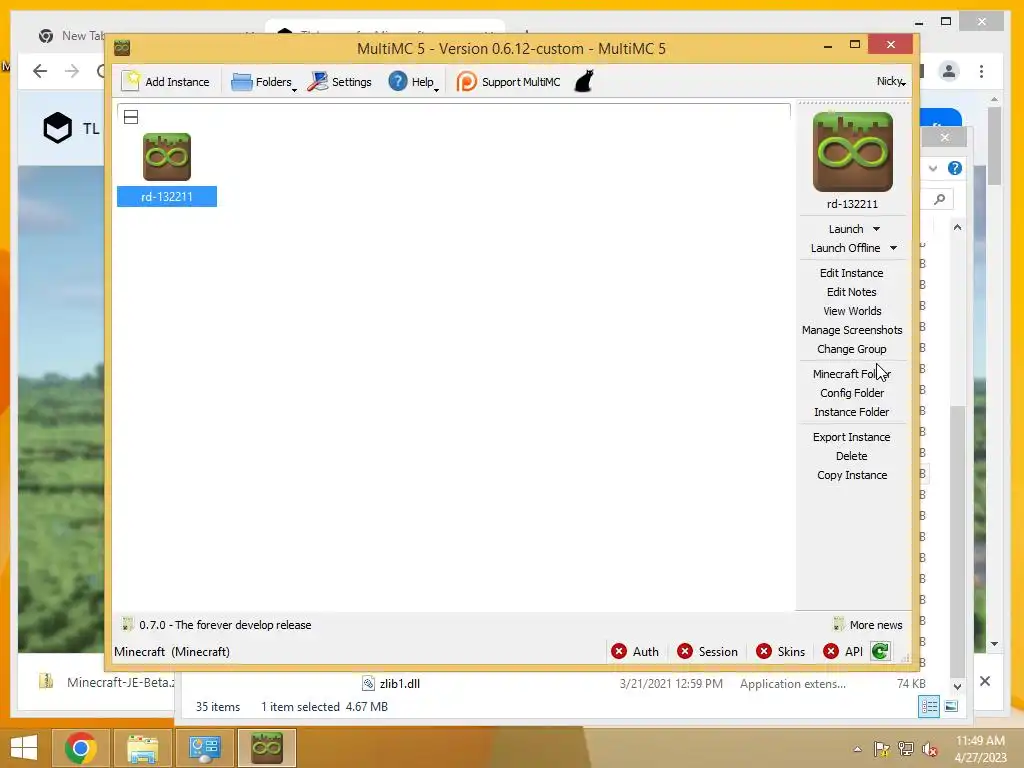Click MultiMC taskbar icon
Screen dimensions: 1024x768
(266, 748)
